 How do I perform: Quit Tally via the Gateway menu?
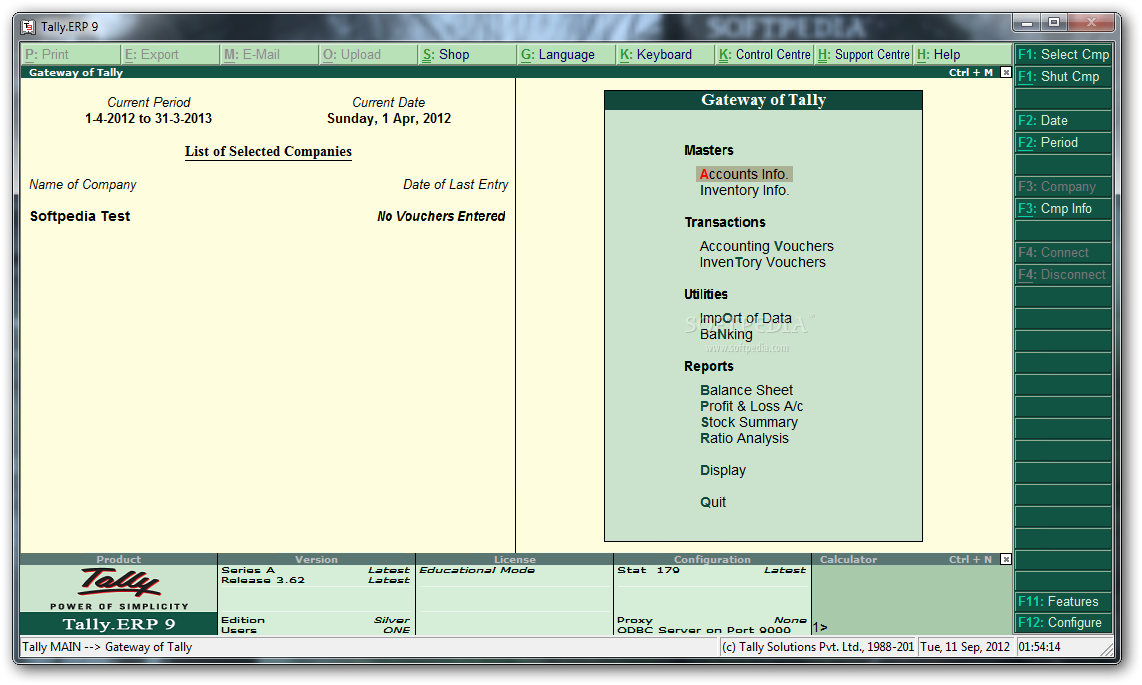713,501
